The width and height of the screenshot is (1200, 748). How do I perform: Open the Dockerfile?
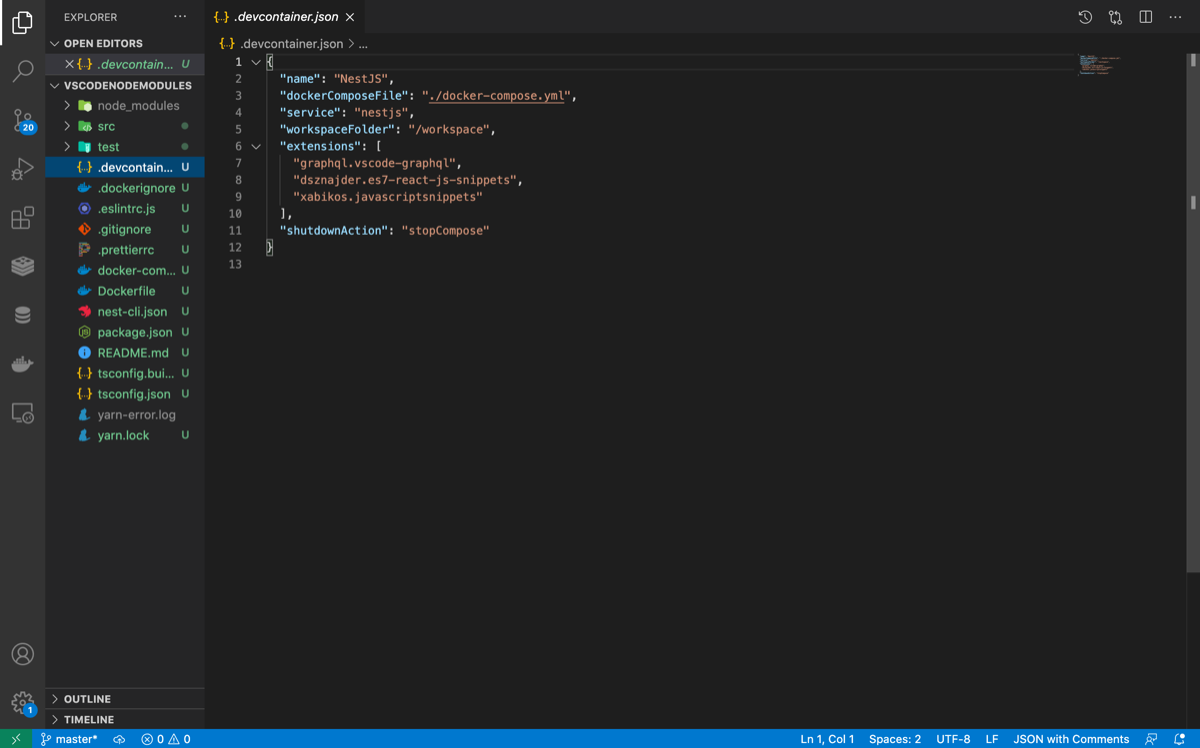point(125,291)
